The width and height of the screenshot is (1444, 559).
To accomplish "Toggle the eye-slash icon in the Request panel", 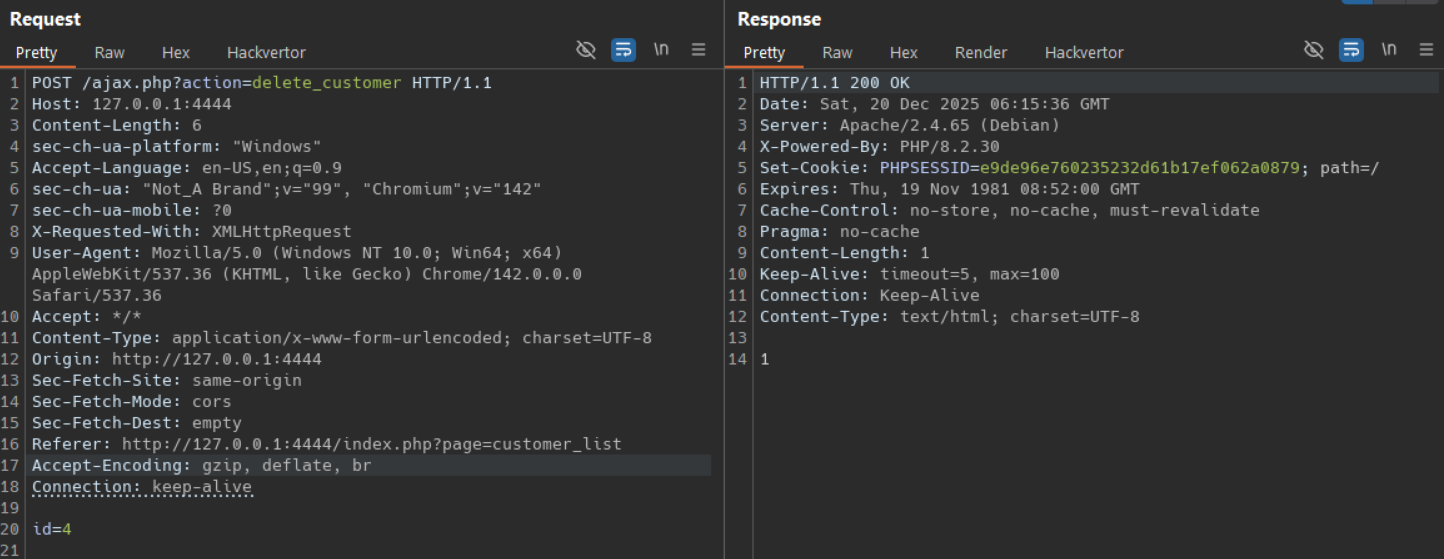I will 586,50.
